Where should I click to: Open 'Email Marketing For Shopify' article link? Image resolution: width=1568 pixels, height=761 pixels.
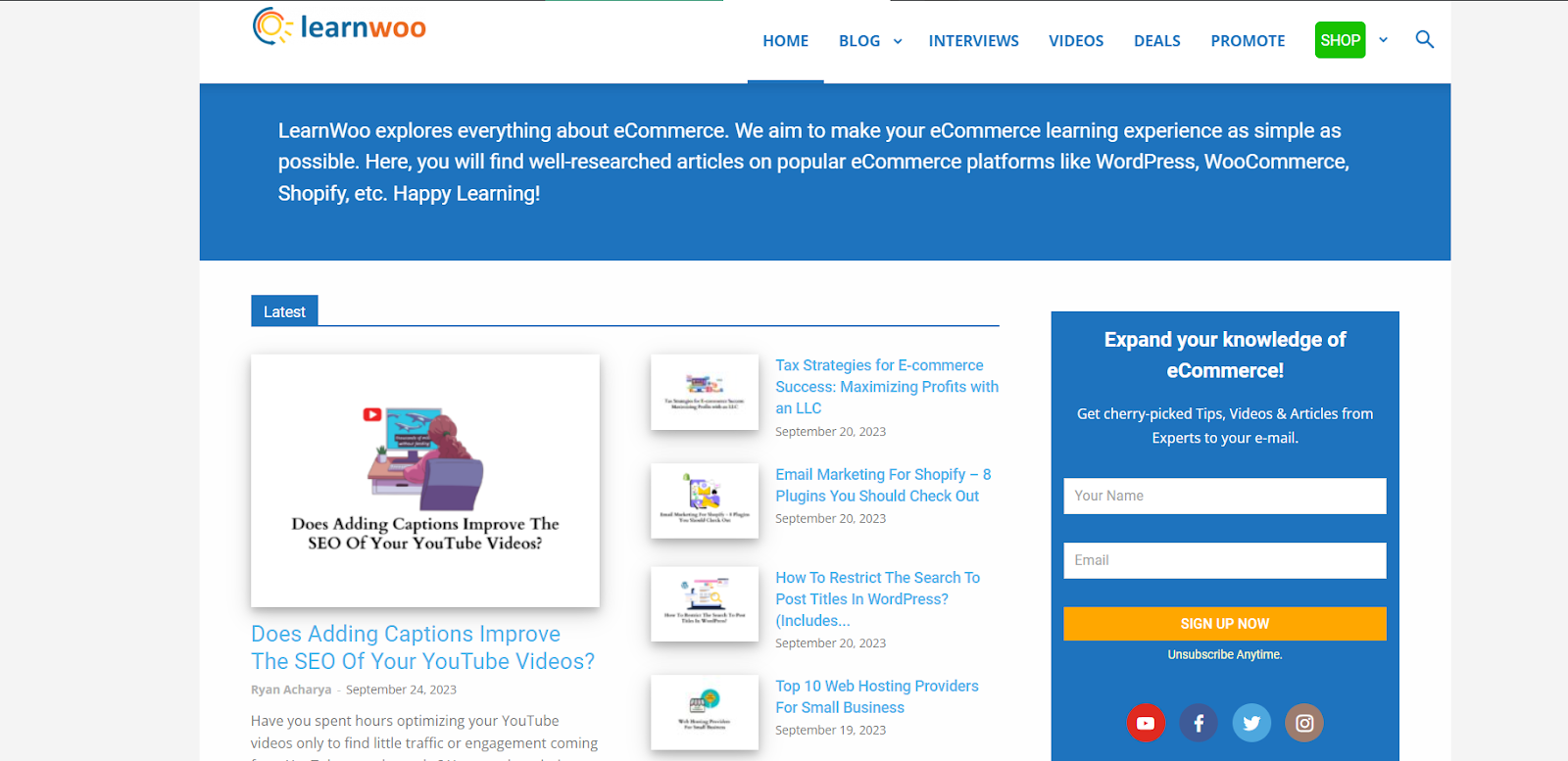point(883,485)
